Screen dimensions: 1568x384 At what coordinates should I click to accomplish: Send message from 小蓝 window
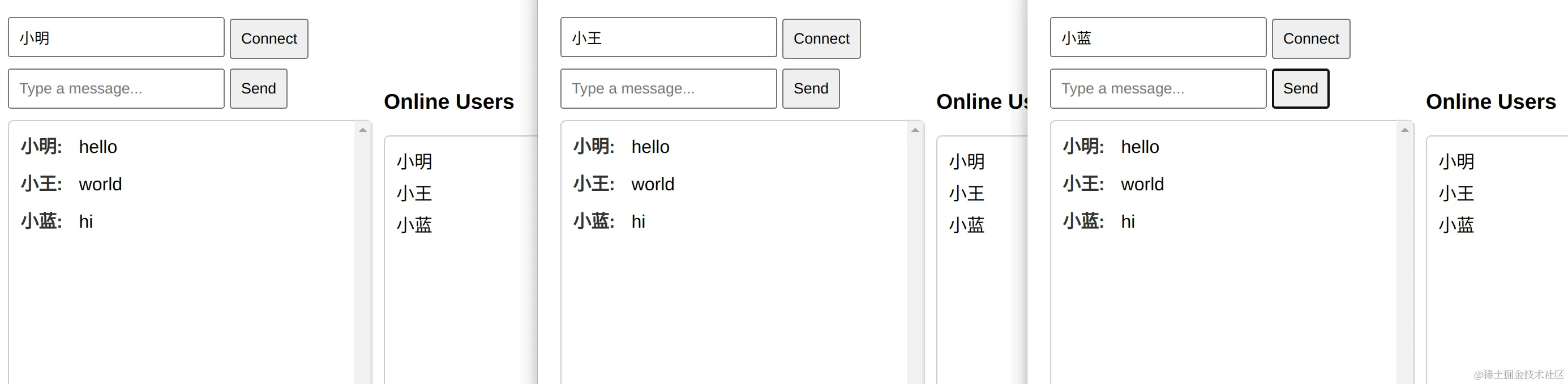pyautogui.click(x=1300, y=88)
